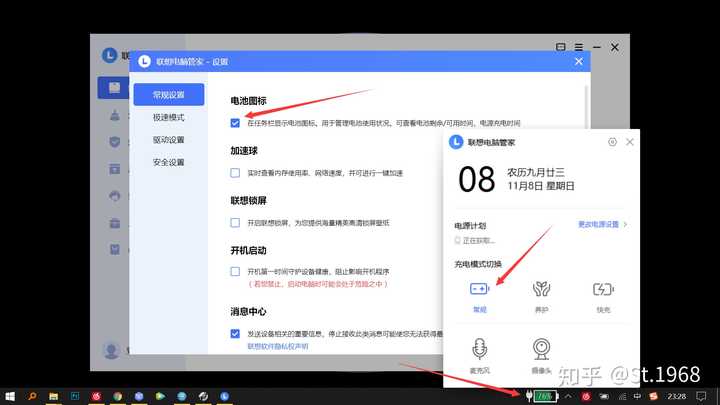Click the 中 input method indicator
720x405 pixels.
637,396
